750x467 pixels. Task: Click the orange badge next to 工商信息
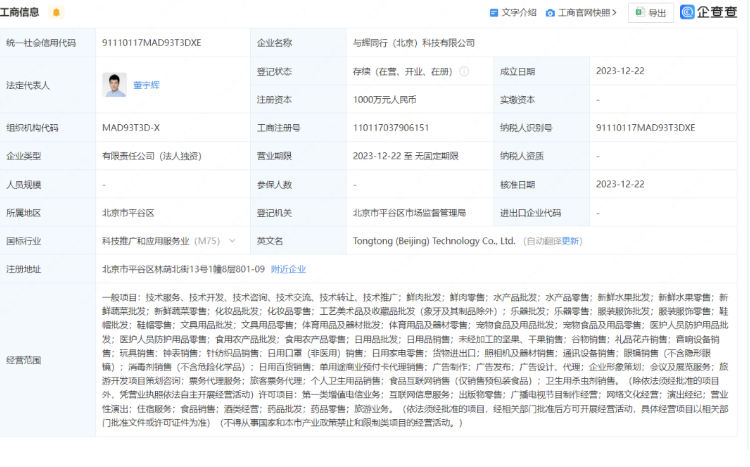[x=56, y=12]
